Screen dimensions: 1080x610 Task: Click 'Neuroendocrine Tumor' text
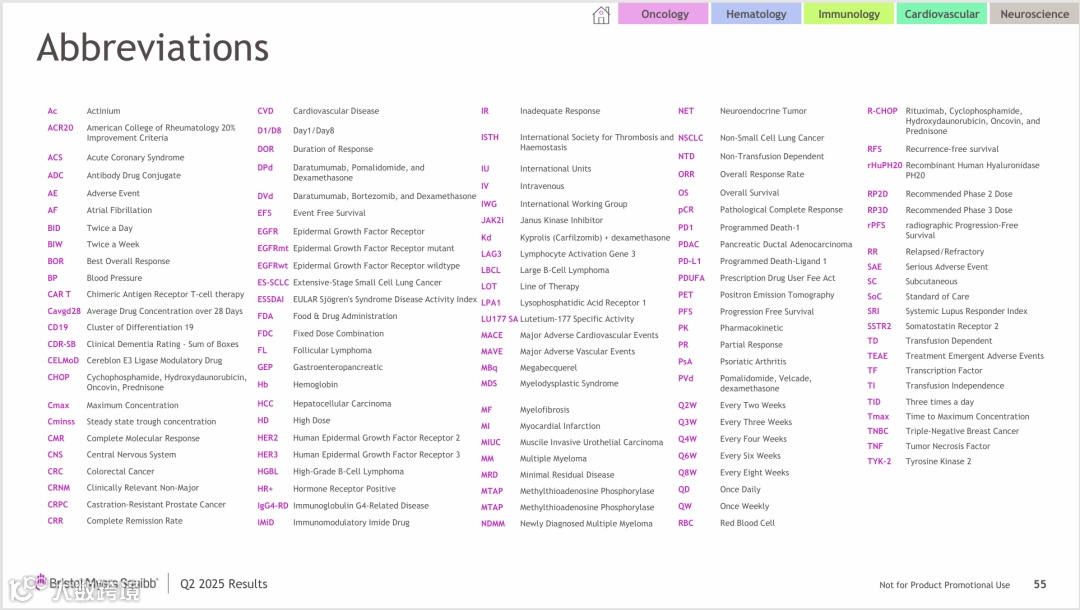pos(763,111)
